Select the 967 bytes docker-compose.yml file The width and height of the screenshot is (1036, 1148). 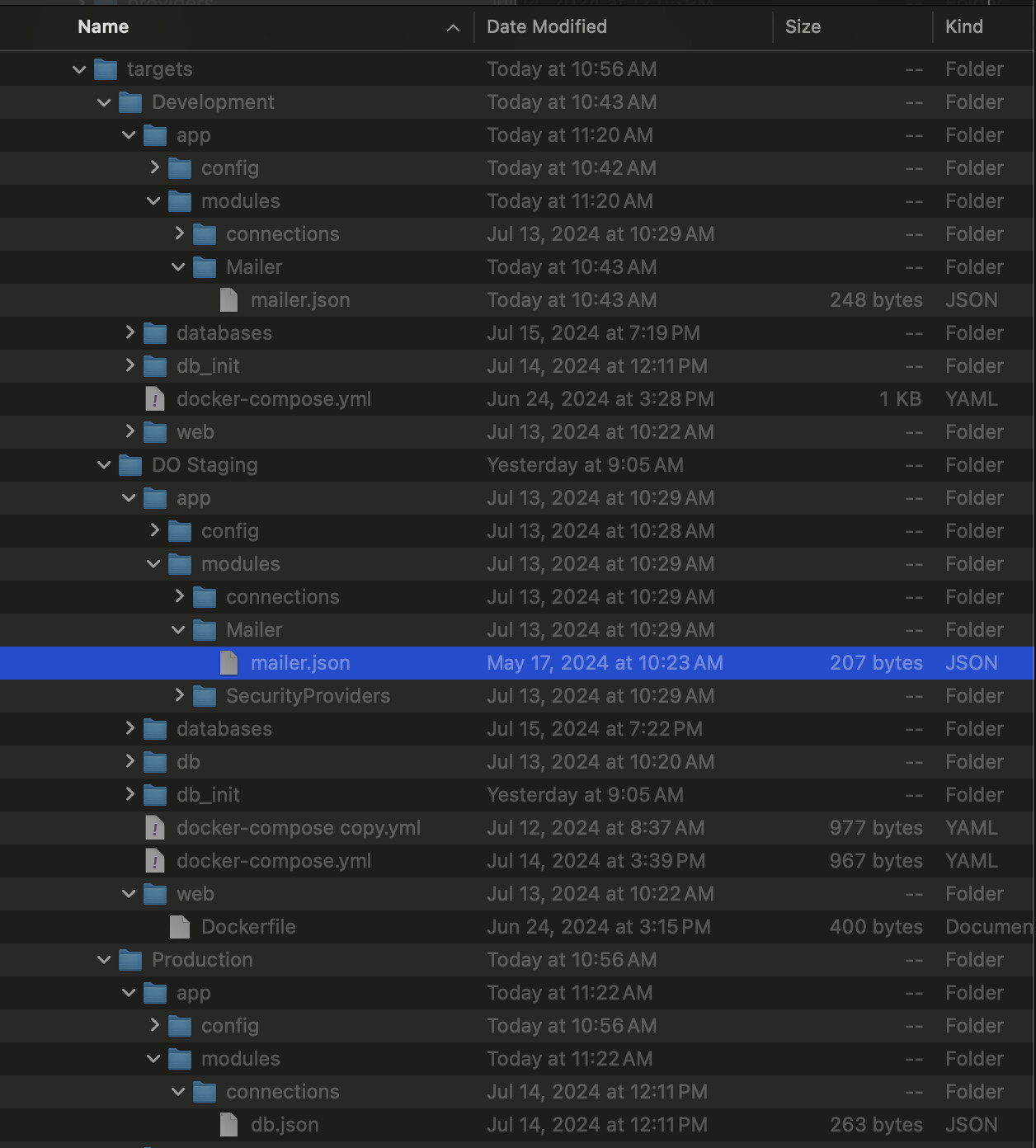274,861
